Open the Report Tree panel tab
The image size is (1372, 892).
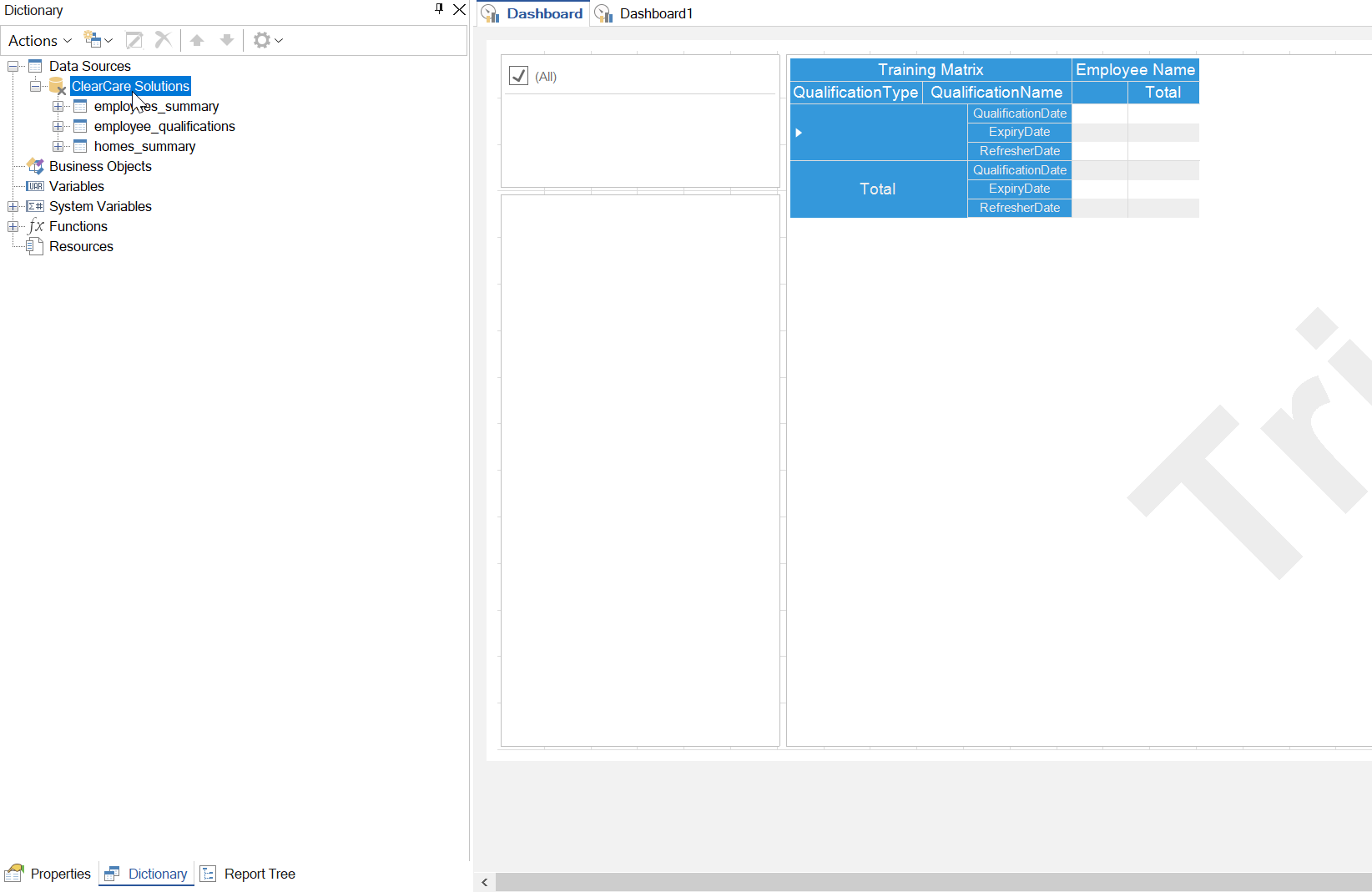(x=248, y=874)
